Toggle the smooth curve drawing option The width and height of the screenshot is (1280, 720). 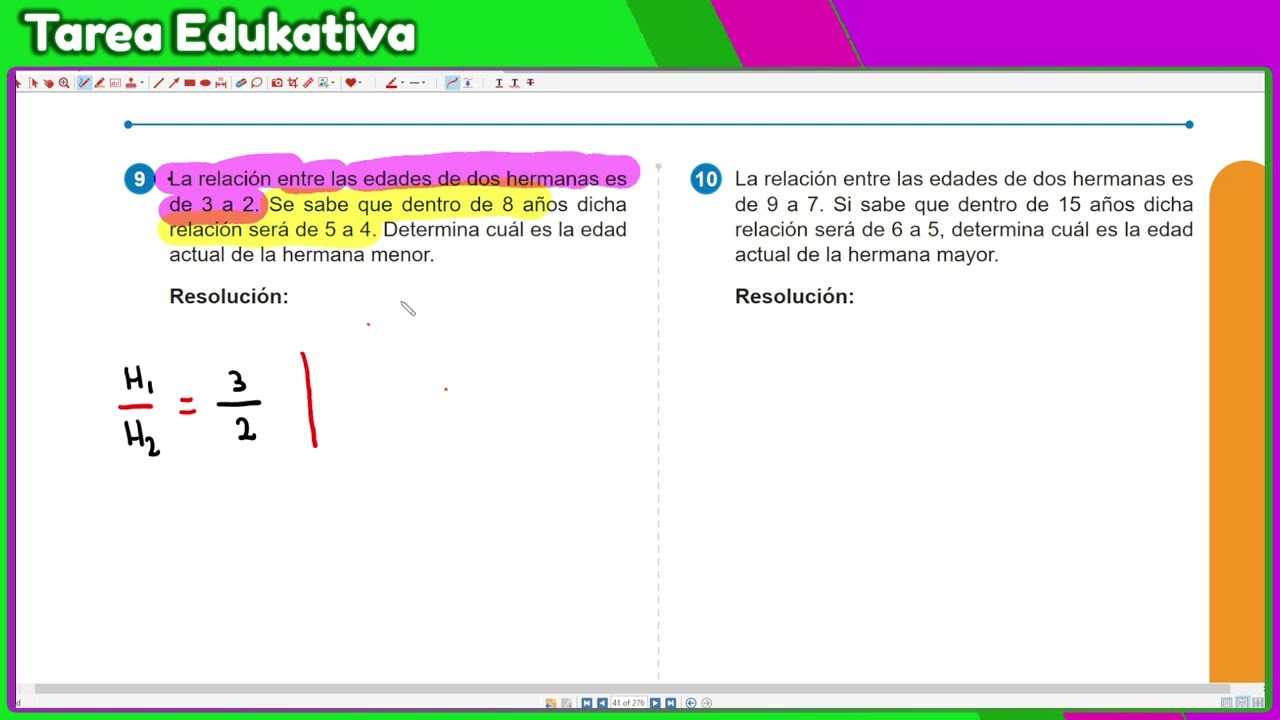(x=452, y=83)
